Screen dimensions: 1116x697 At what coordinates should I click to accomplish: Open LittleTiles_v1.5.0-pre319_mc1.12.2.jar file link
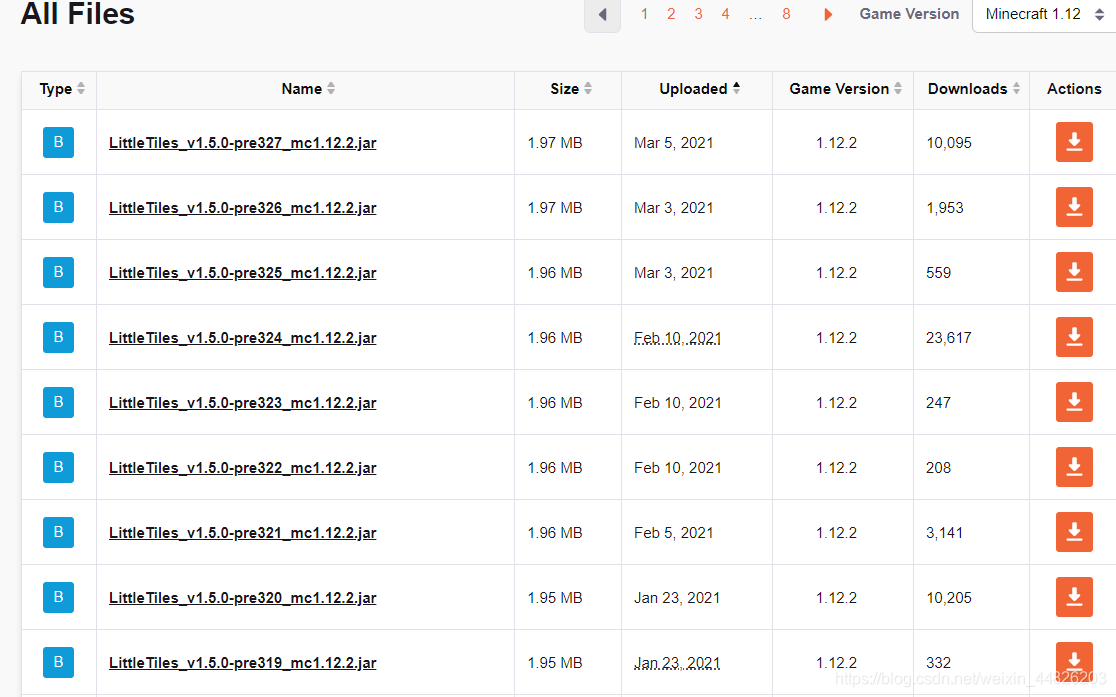(243, 663)
